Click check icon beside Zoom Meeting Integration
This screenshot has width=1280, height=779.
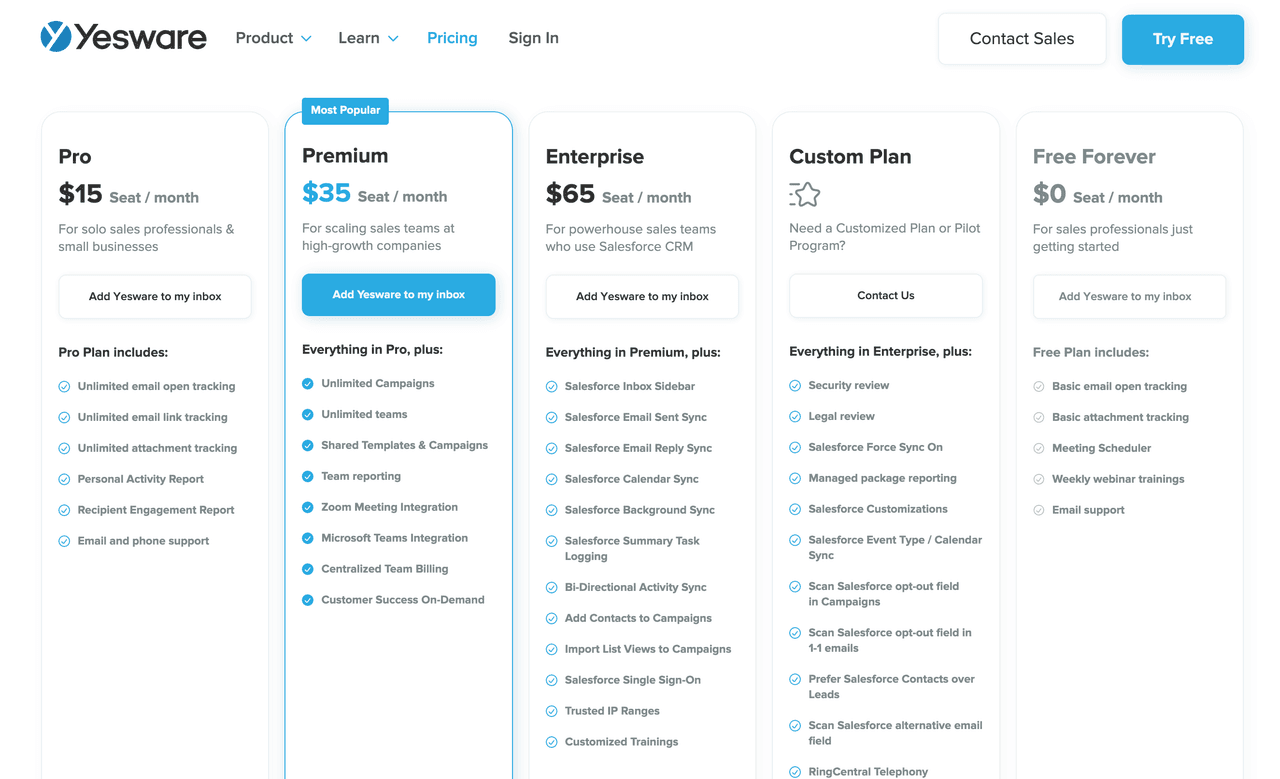click(x=308, y=508)
